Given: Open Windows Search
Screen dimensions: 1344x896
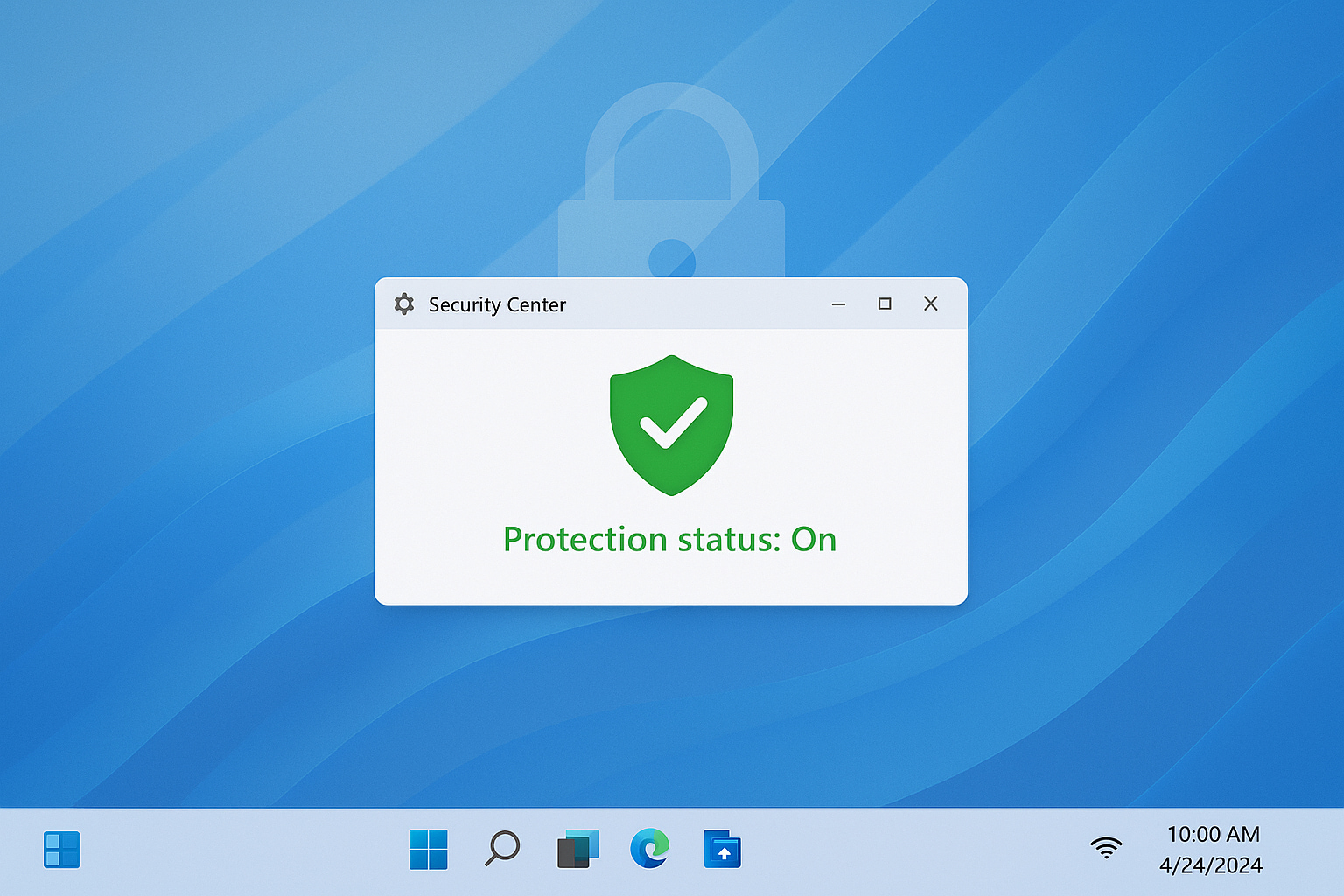Looking at the screenshot, I should (501, 849).
